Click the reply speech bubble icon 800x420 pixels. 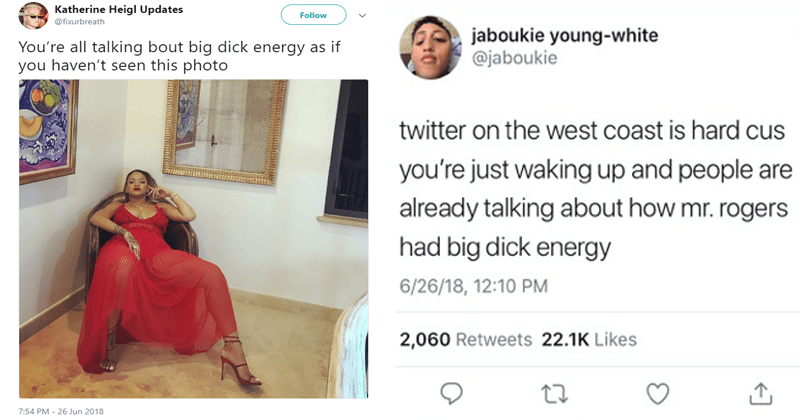pos(451,393)
